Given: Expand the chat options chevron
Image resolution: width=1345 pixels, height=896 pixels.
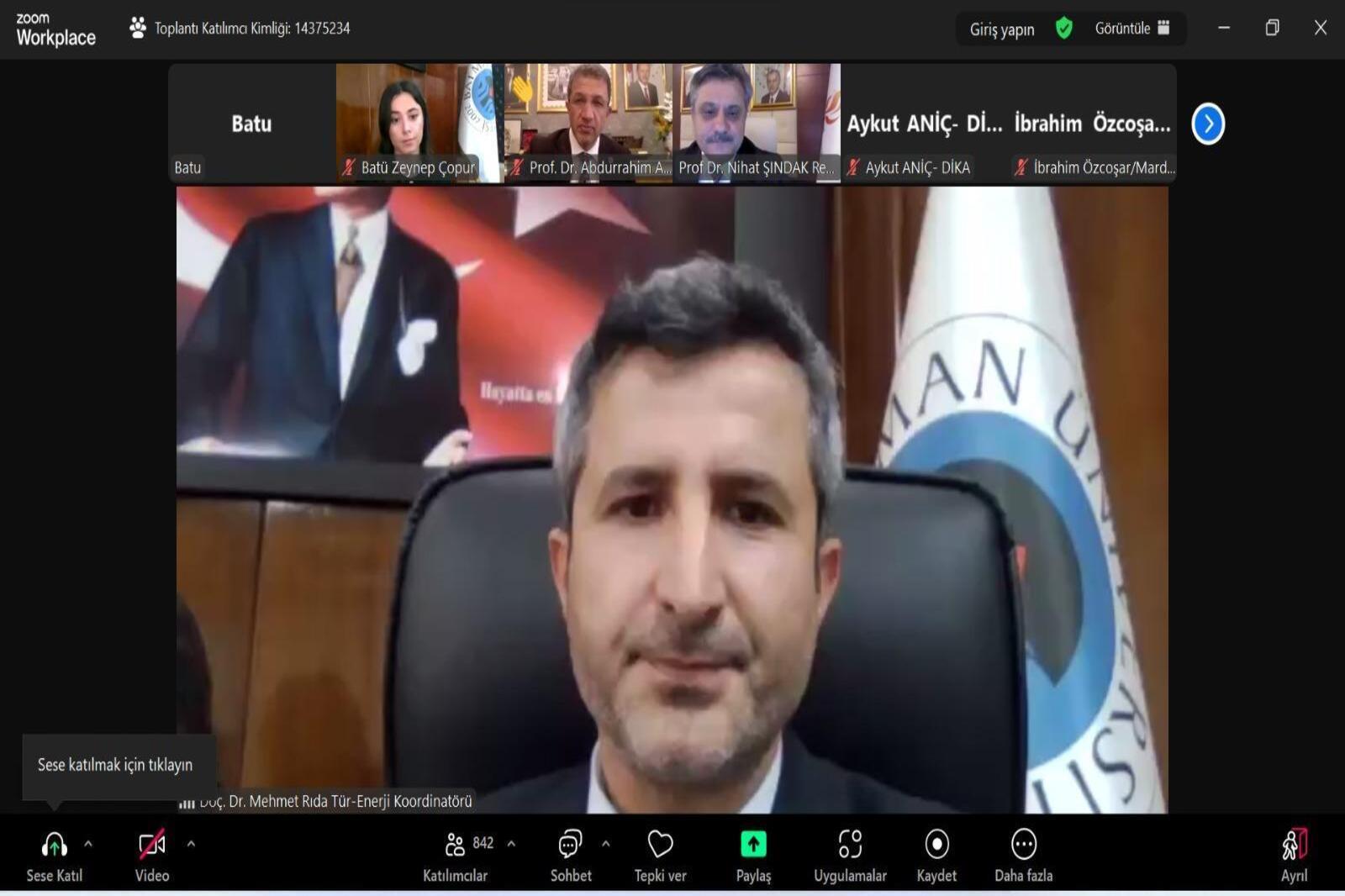Looking at the screenshot, I should pyautogui.click(x=606, y=844).
